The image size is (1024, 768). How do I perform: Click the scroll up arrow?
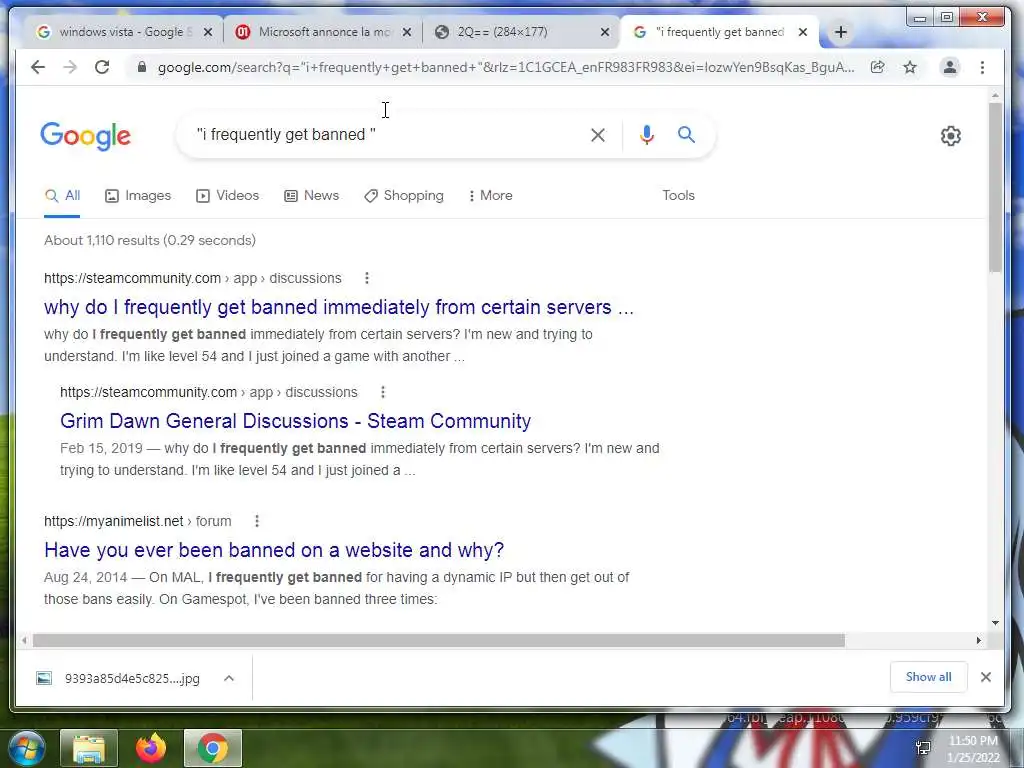(995, 96)
